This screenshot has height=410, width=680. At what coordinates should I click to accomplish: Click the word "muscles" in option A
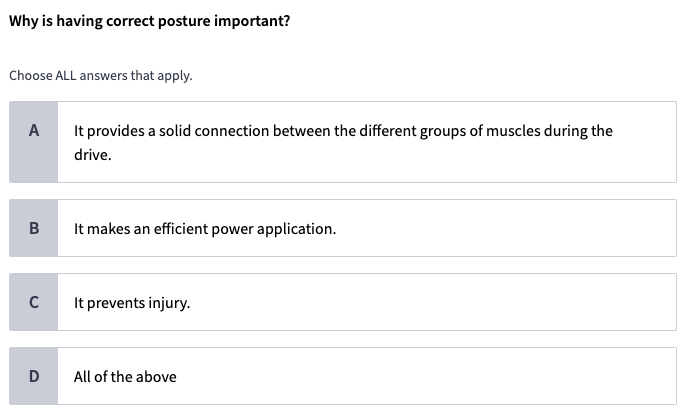coord(513,131)
